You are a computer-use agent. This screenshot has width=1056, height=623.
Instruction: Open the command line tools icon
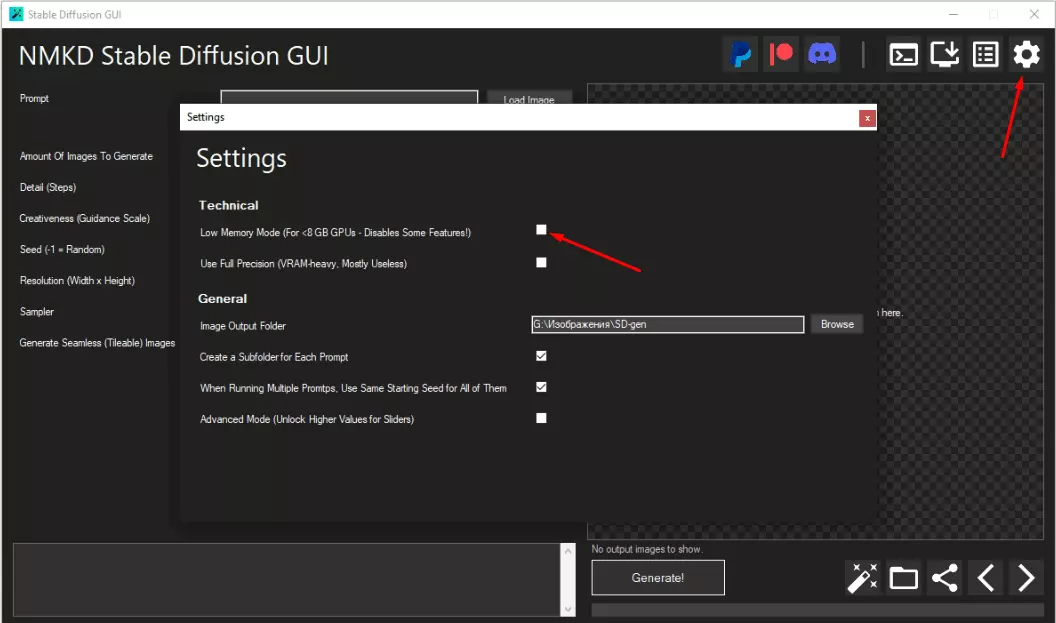(x=903, y=55)
